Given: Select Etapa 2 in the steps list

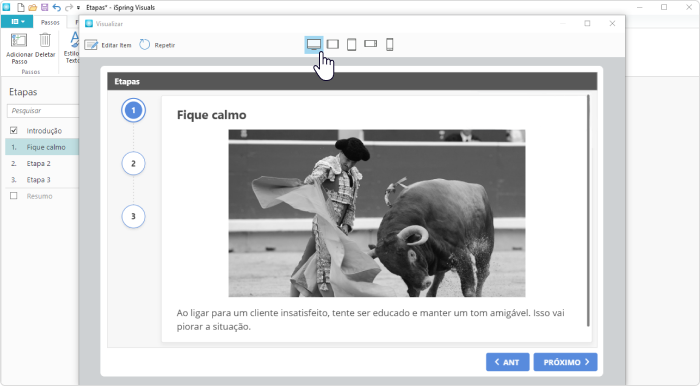Looking at the screenshot, I should point(42,163).
